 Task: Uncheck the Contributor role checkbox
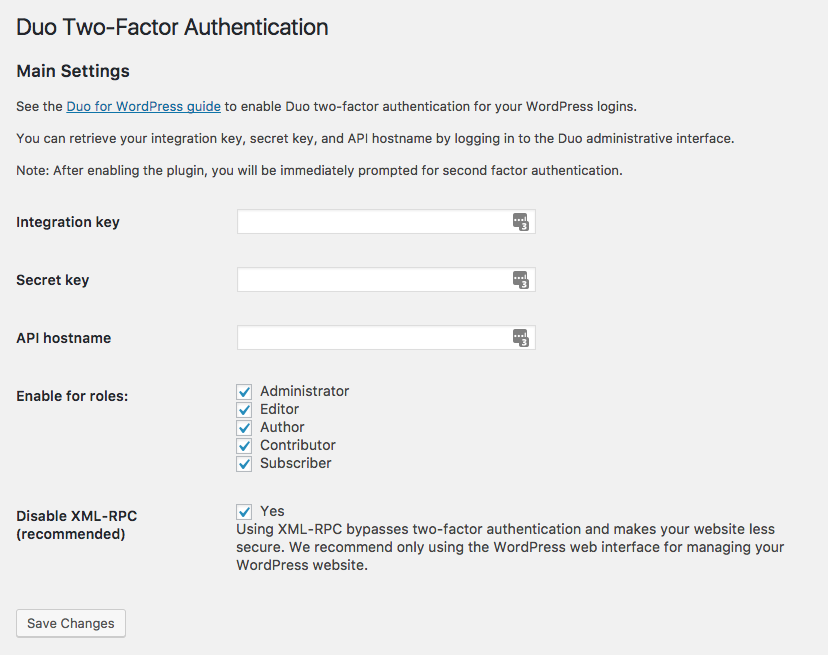pos(244,446)
